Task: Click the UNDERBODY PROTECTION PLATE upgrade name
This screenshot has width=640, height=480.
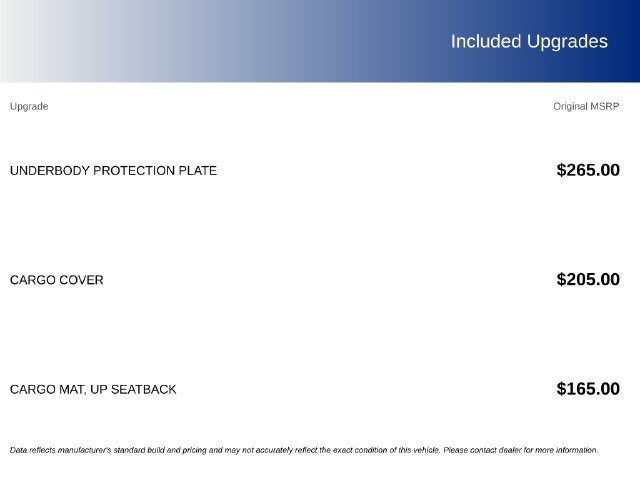Action: pyautogui.click(x=113, y=171)
